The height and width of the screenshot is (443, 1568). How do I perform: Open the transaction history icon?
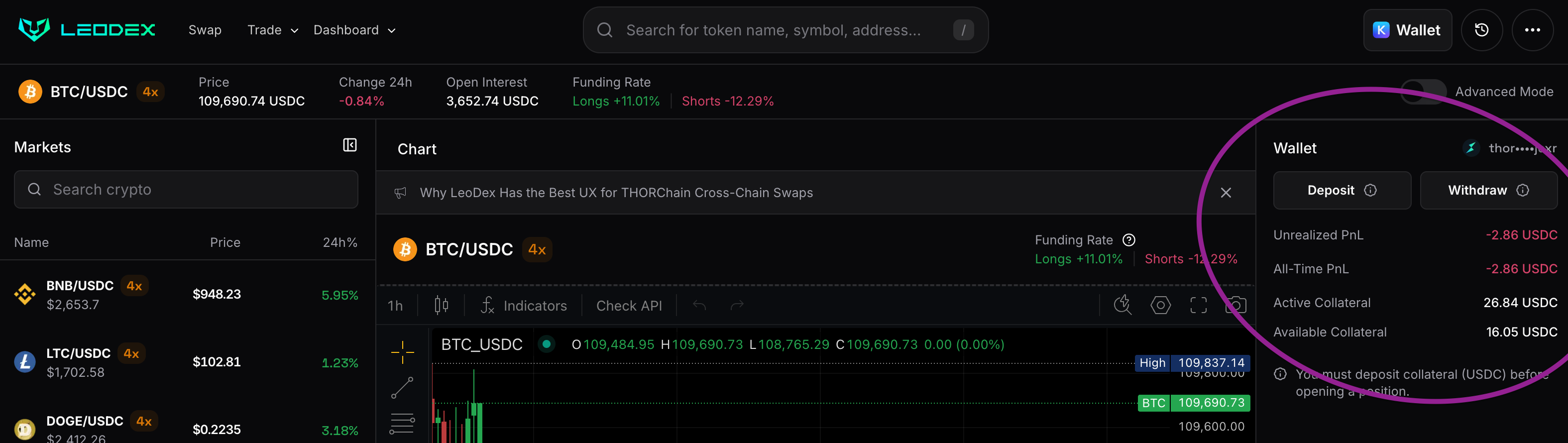(x=1481, y=30)
